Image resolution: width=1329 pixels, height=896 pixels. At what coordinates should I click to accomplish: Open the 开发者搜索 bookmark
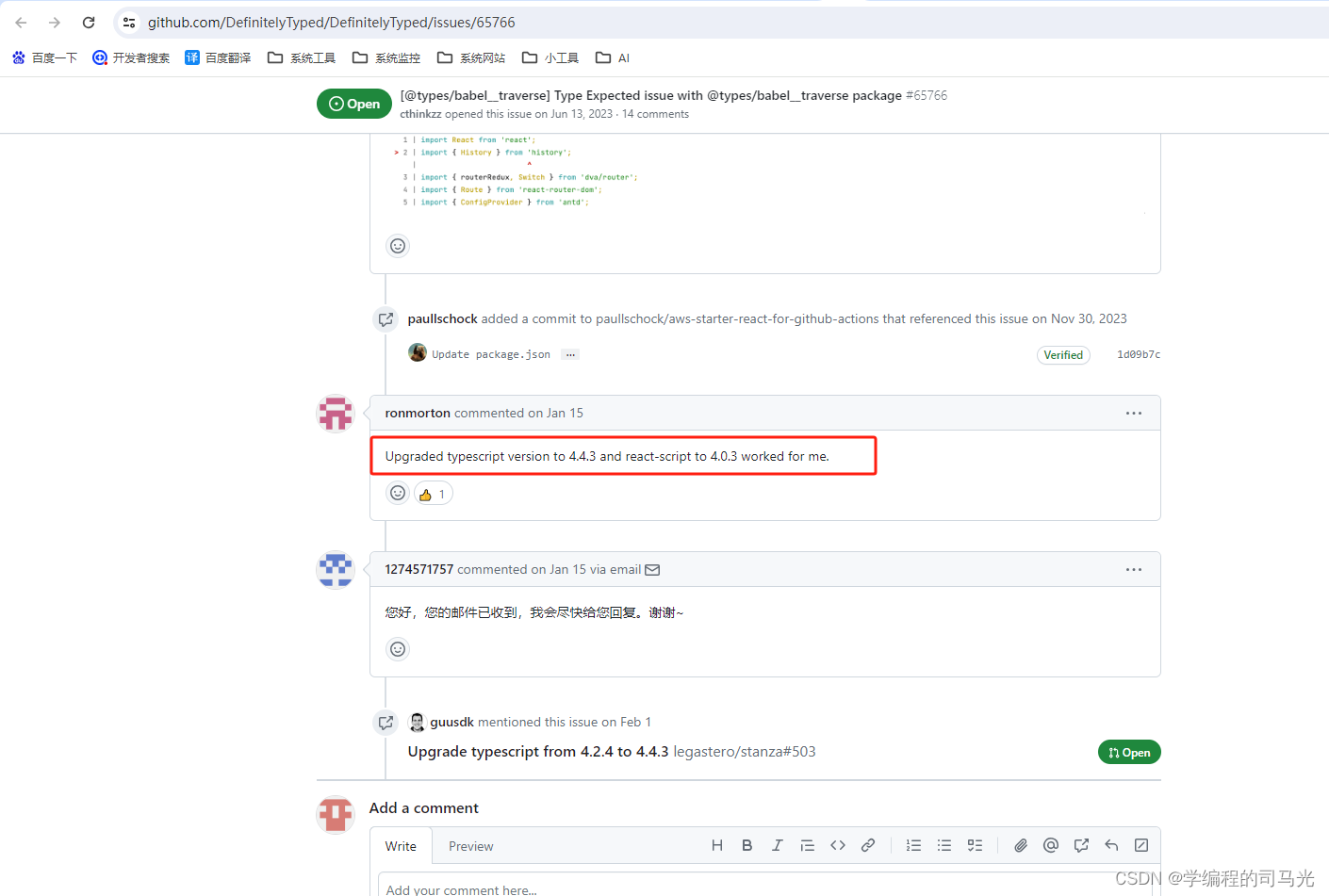(x=131, y=57)
